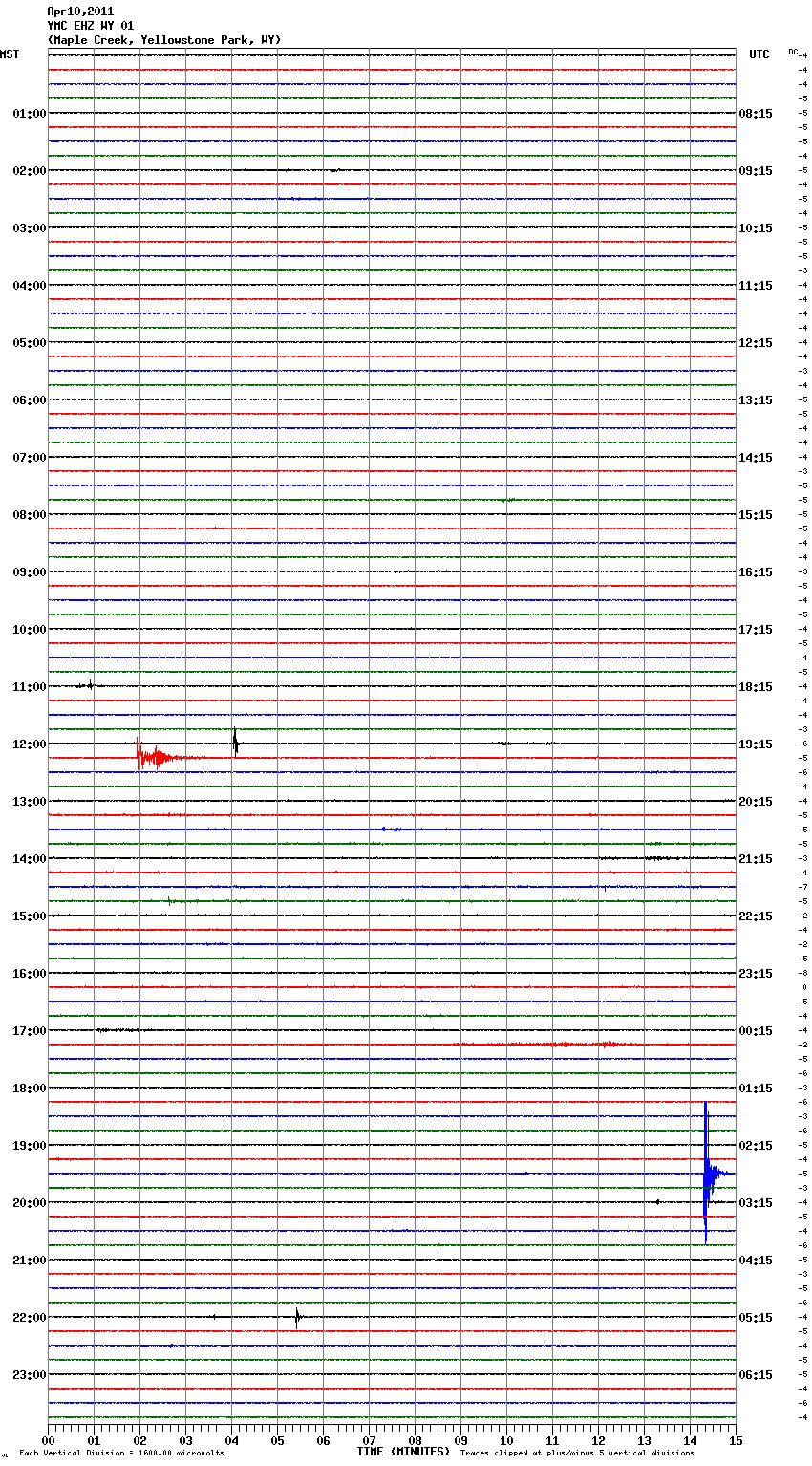Click the small black burst on 11:00 trace
This screenshot has height=1466, width=812.
tap(89, 685)
